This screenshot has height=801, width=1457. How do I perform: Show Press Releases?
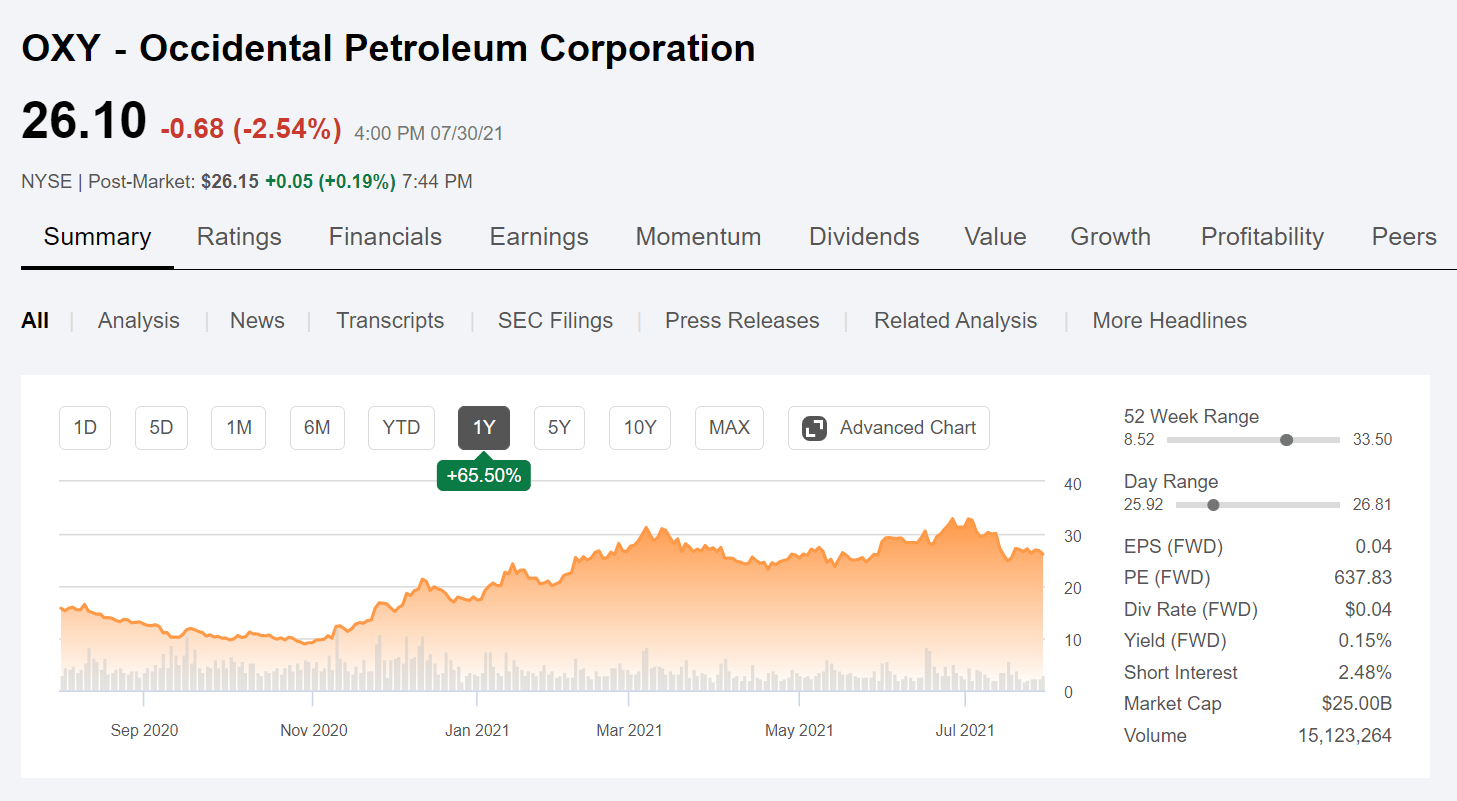tap(742, 321)
